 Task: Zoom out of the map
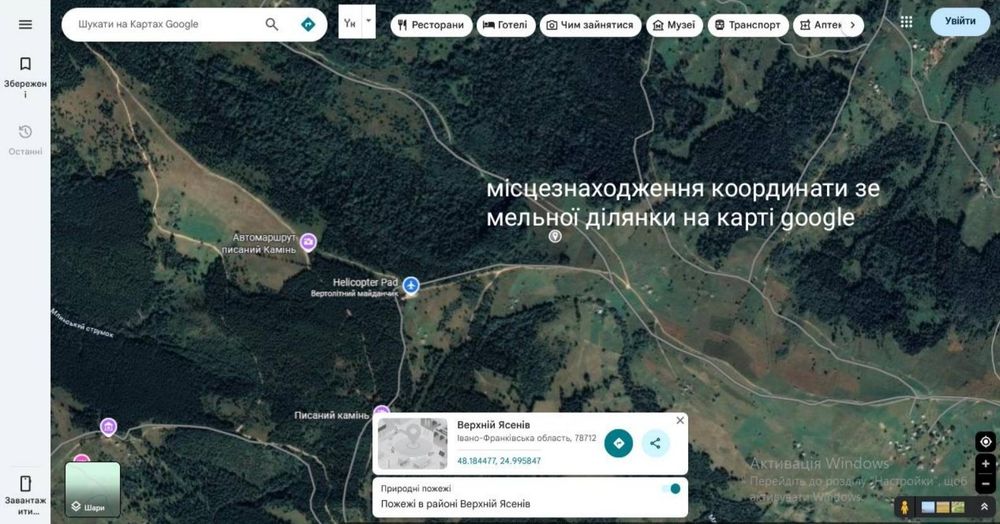pos(985,484)
